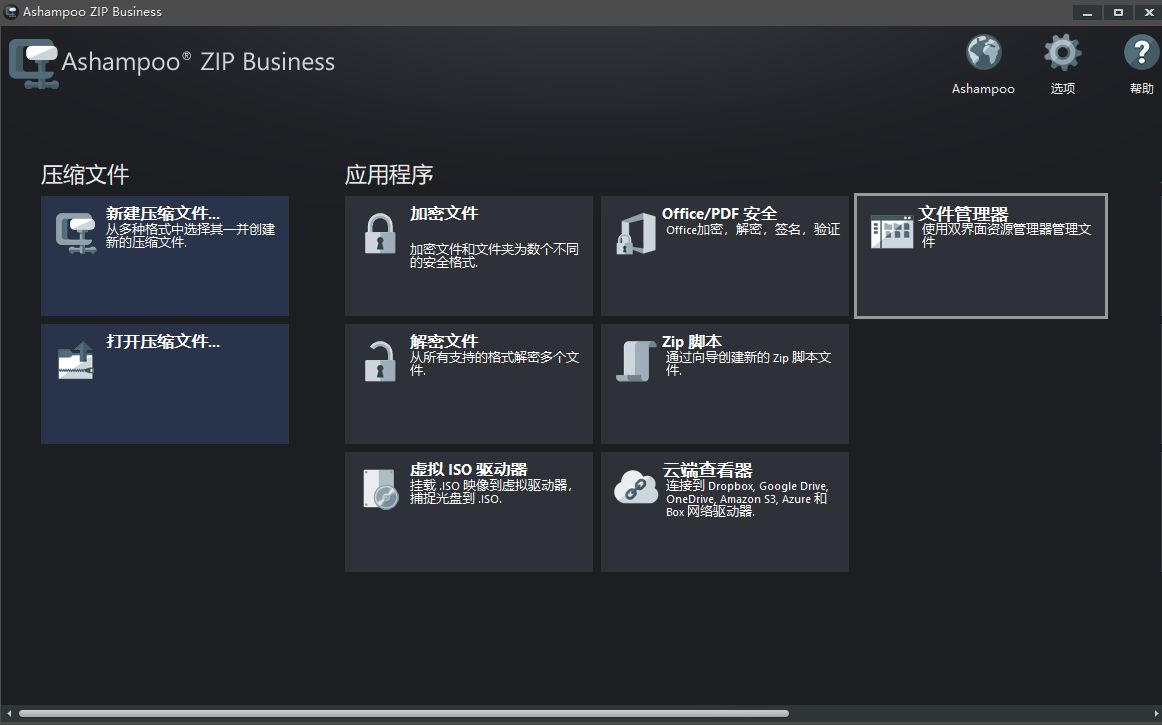This screenshot has width=1162, height=725.
Task: Close the Ashampoo ZIP Business window
Action: 1149,13
